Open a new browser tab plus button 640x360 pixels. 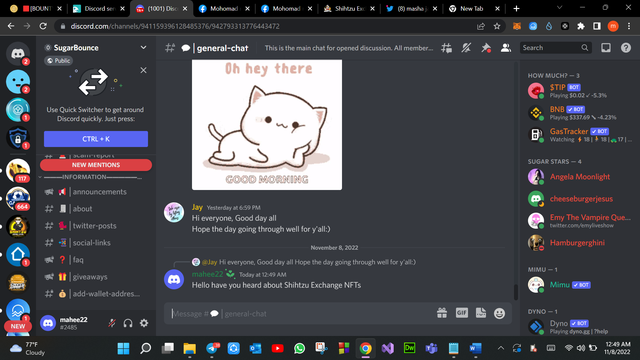(x=516, y=9)
